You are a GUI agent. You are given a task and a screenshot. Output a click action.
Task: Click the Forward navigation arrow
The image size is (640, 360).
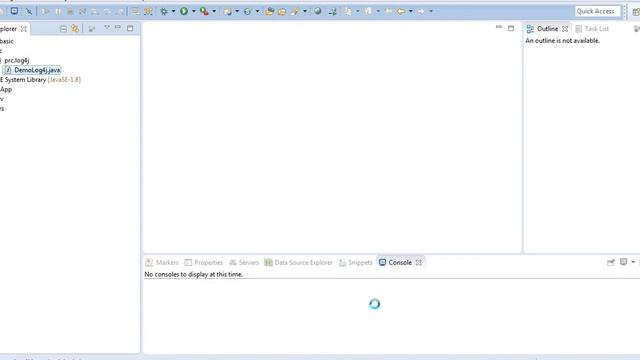pyautogui.click(x=421, y=11)
